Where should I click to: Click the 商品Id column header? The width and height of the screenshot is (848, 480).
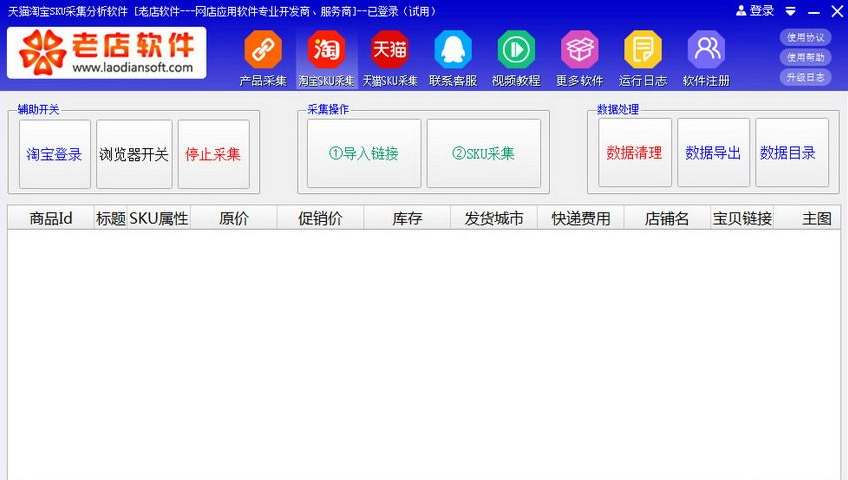[x=51, y=218]
